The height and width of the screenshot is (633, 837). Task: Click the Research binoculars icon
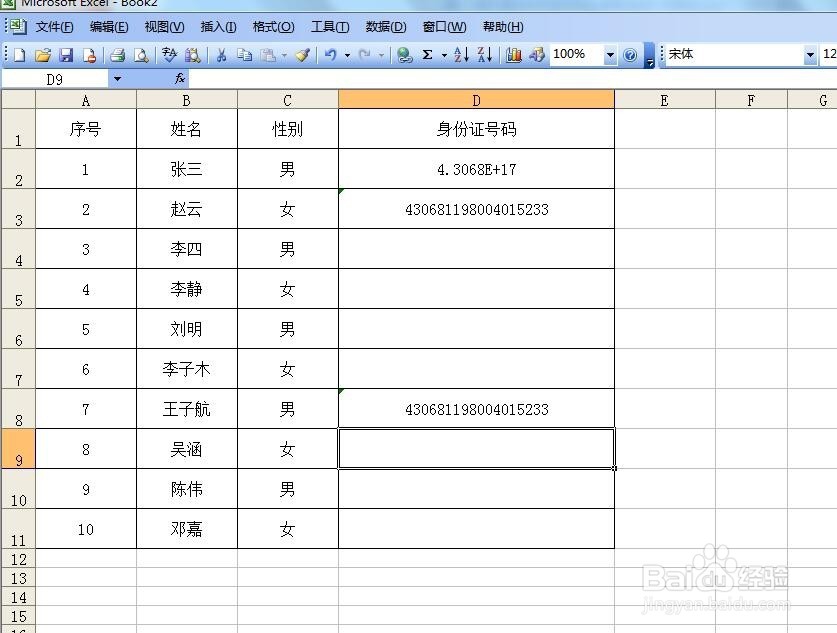pos(193,55)
